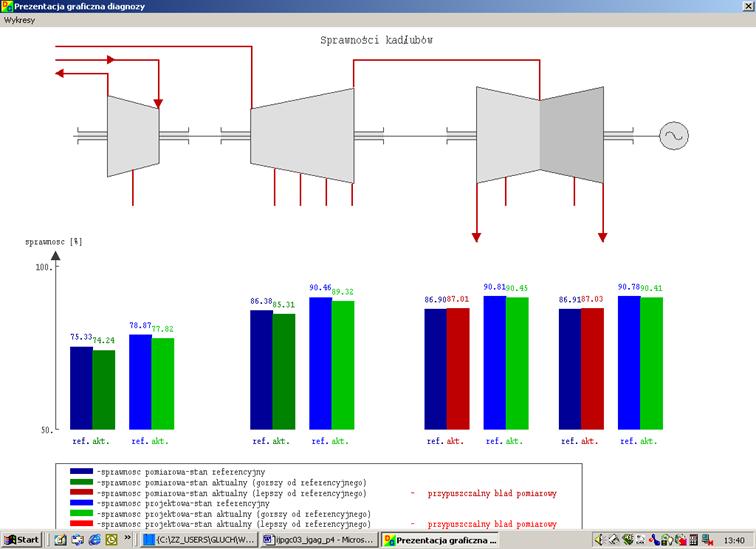This screenshot has height=549, width=756.
Task: Click the red bar labeled 87.01
Action: [x=458, y=369]
